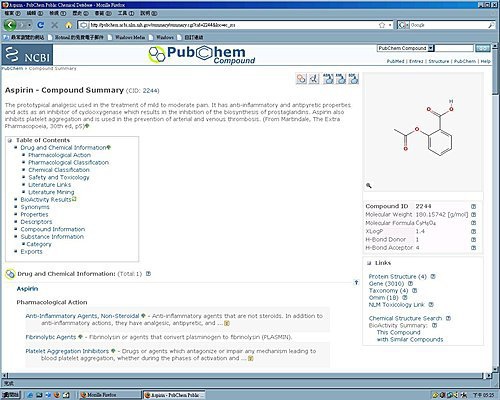Collapse the Links panel
The height and width of the screenshot is (400, 500).
click(369, 263)
